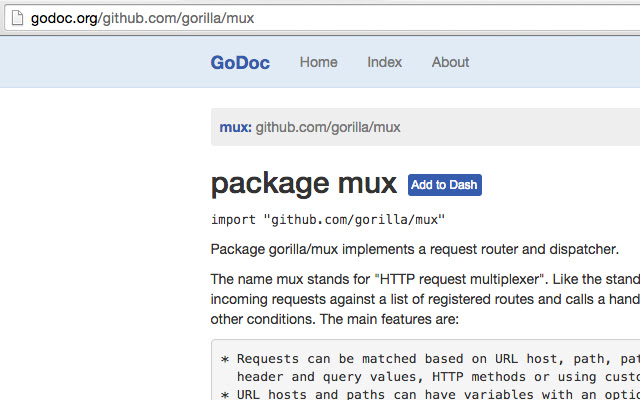Click the sentence about request router and dispatcher

(415, 249)
